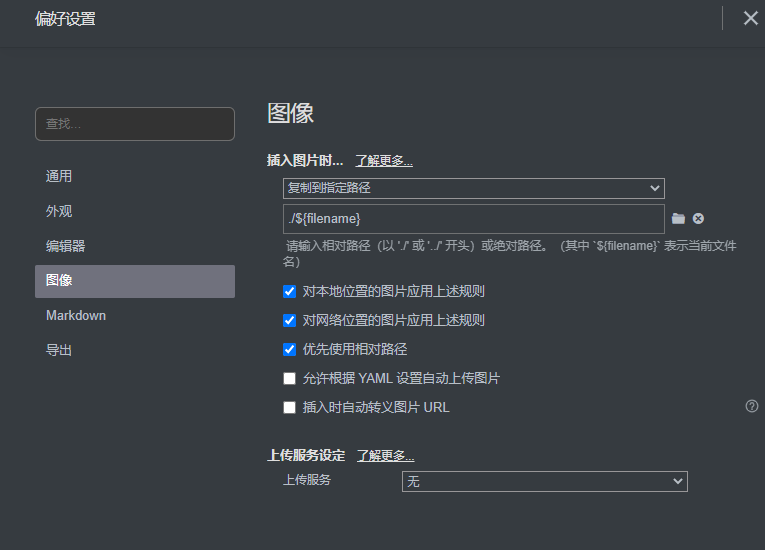Go to Markdown settings
Image resolution: width=765 pixels, height=550 pixels.
tap(76, 315)
